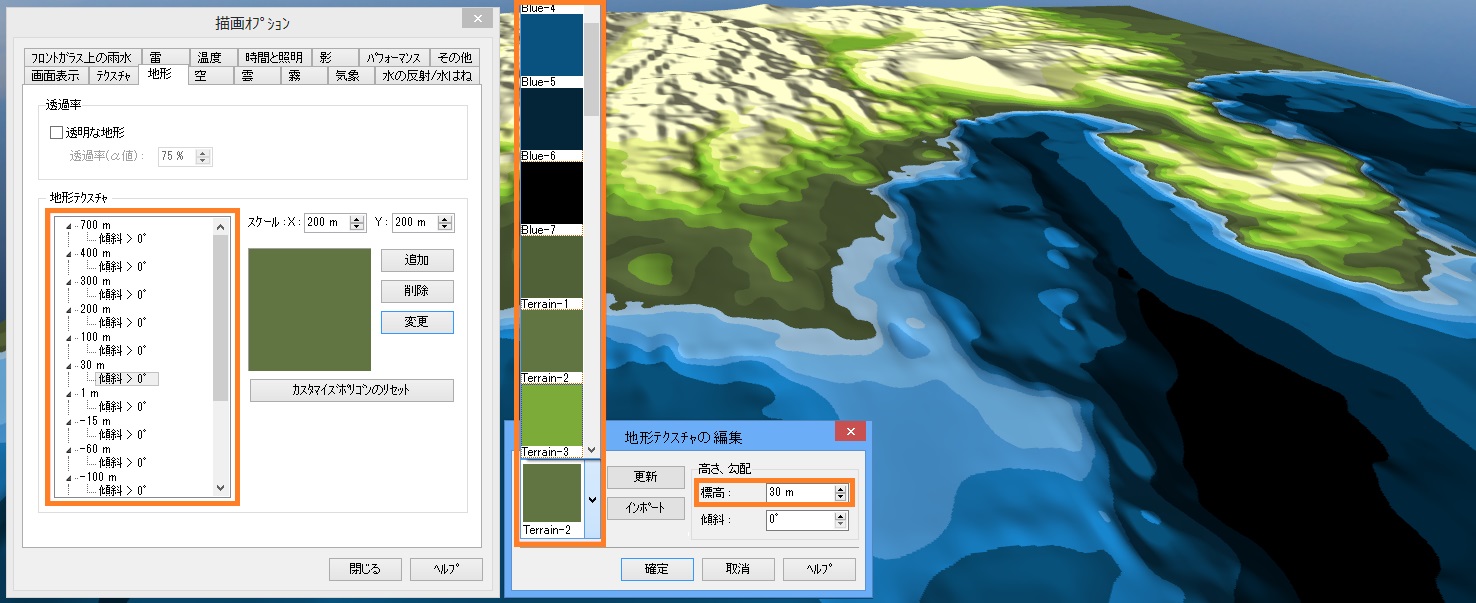Select the 傾斜 > 0° item under 400 m
Viewport: 1476px width, 603px height.
click(x=123, y=267)
